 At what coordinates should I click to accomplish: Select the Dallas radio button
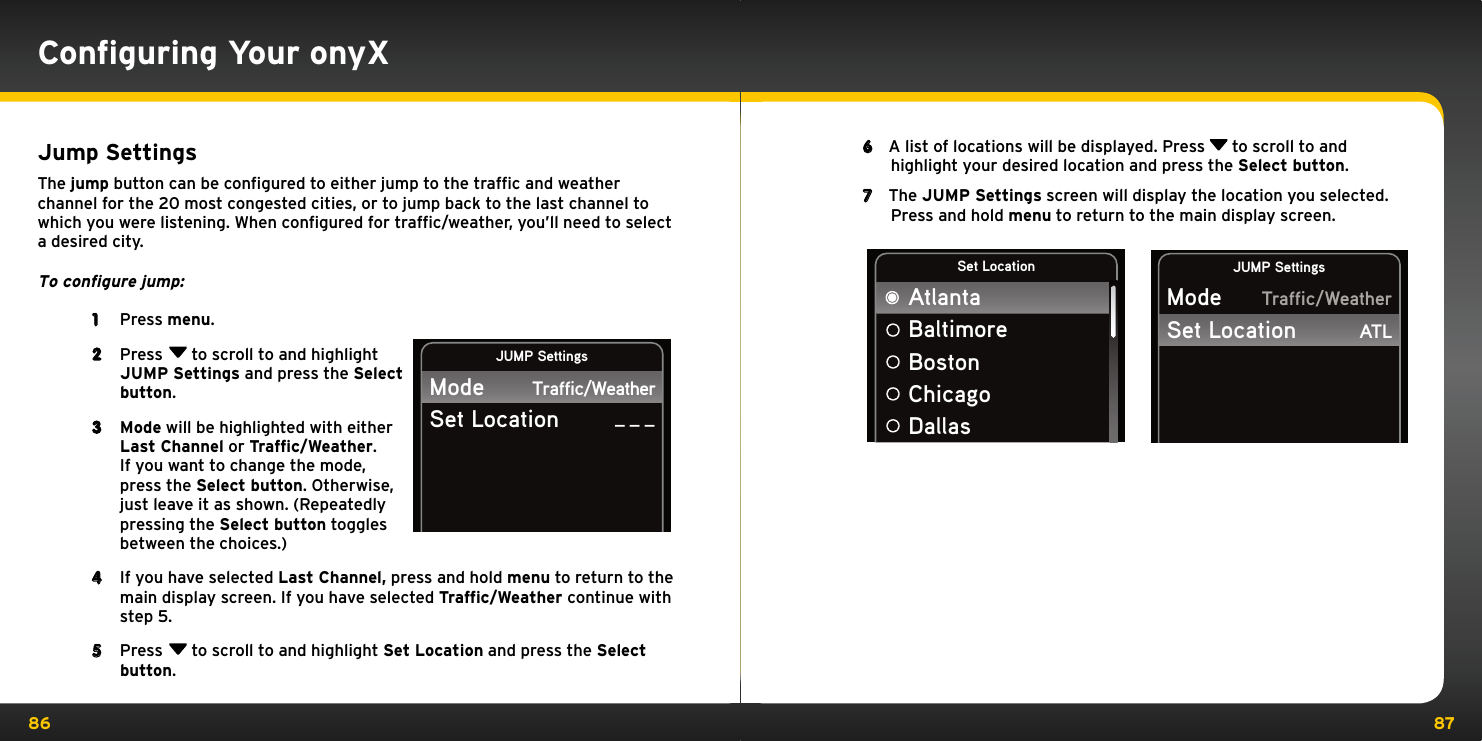892,426
